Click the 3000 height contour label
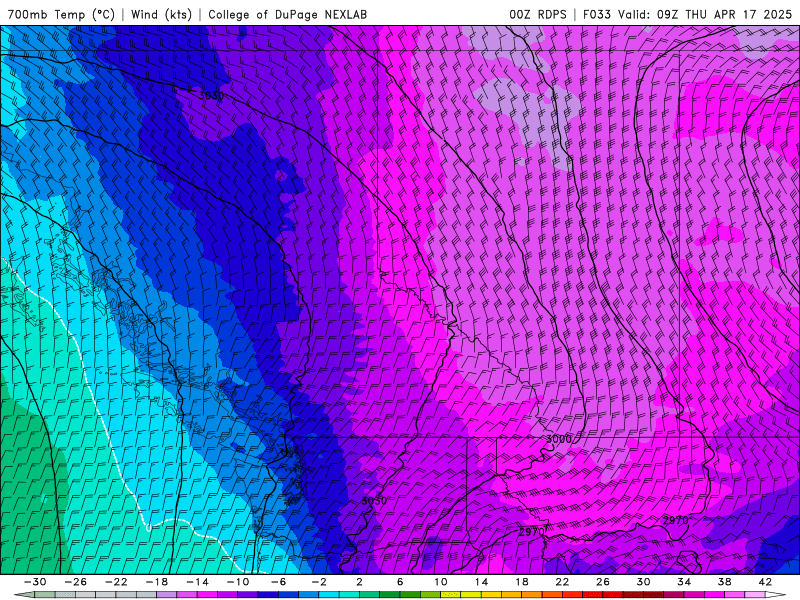The width and height of the screenshot is (800, 600). [559, 439]
